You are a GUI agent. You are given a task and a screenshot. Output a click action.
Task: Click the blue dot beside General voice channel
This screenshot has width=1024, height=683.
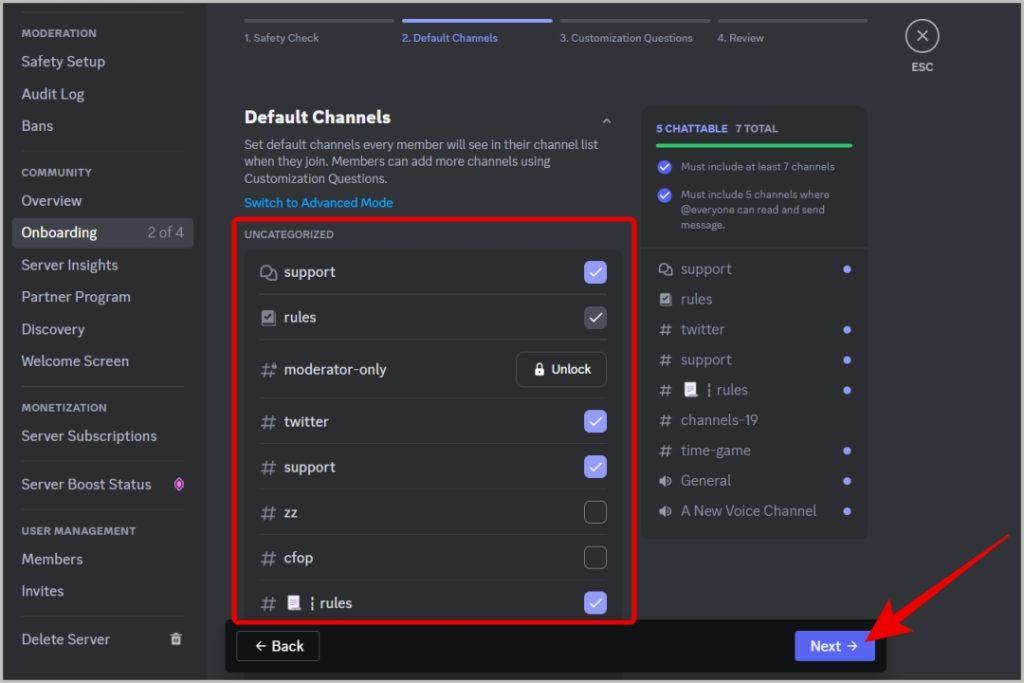click(846, 481)
